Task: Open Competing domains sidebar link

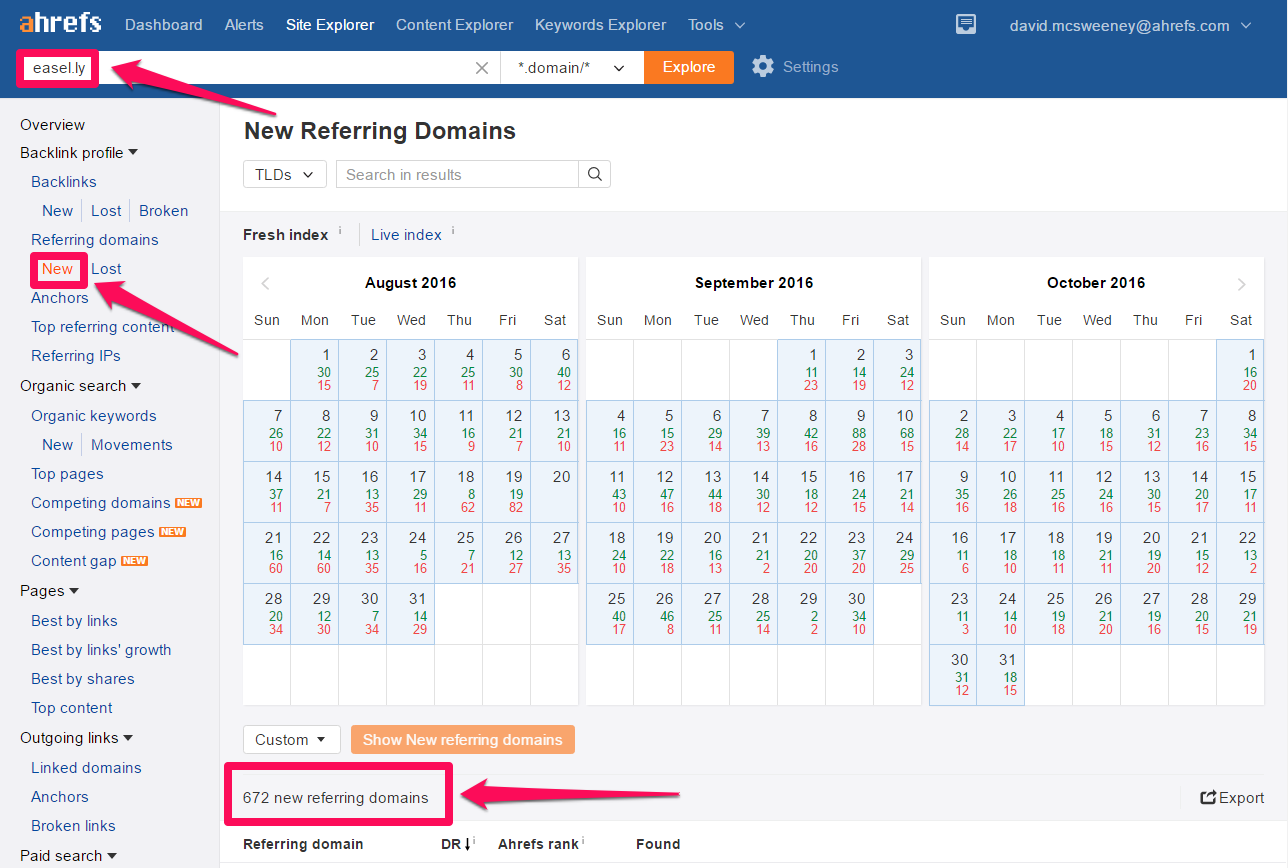Action: [x=101, y=503]
